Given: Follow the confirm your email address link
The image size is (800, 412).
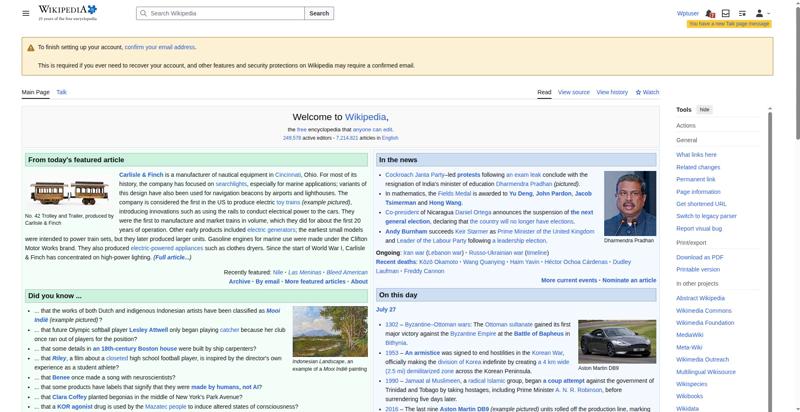Looking at the screenshot, I should point(160,47).
